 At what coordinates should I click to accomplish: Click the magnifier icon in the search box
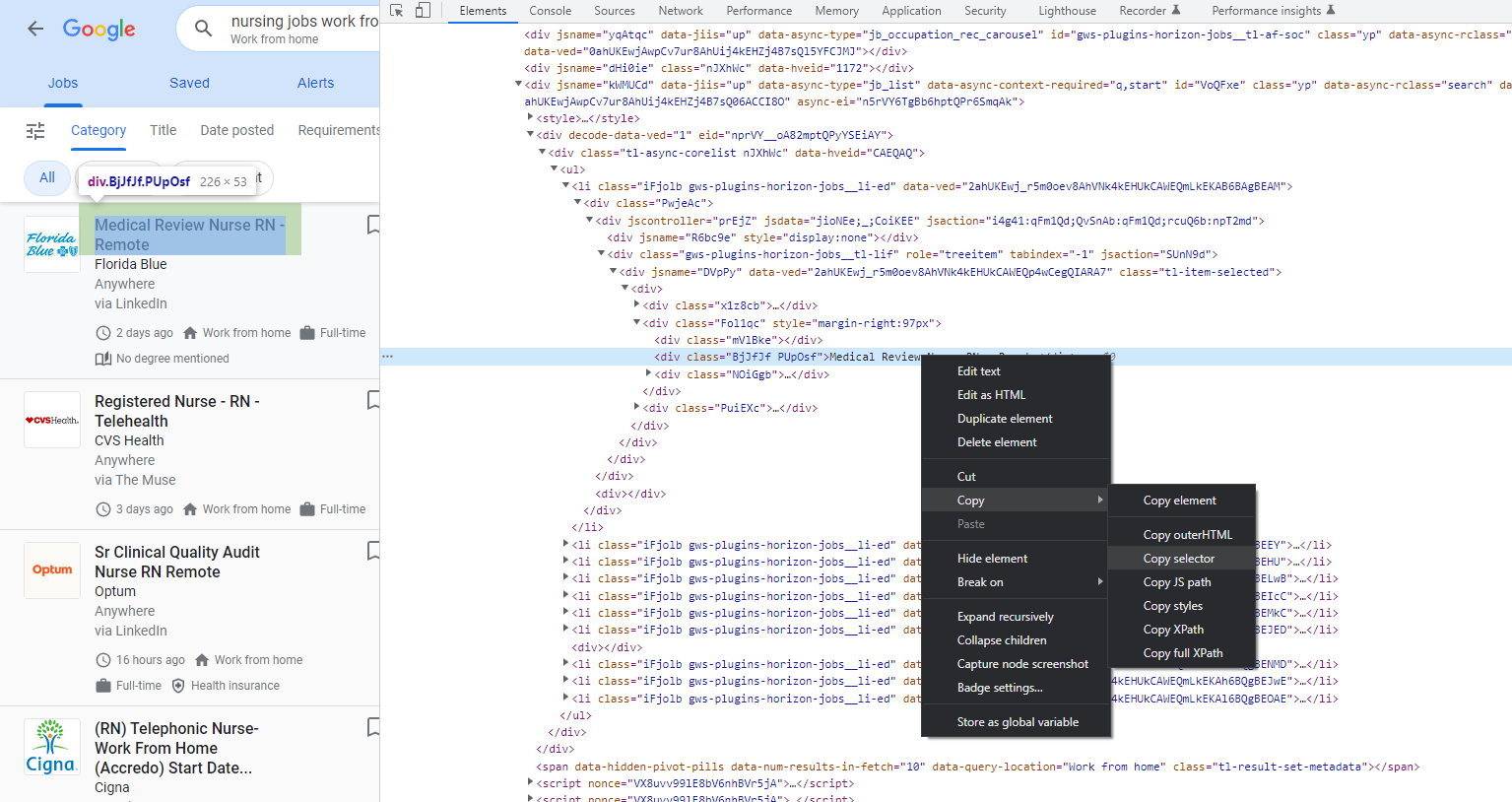tap(203, 29)
